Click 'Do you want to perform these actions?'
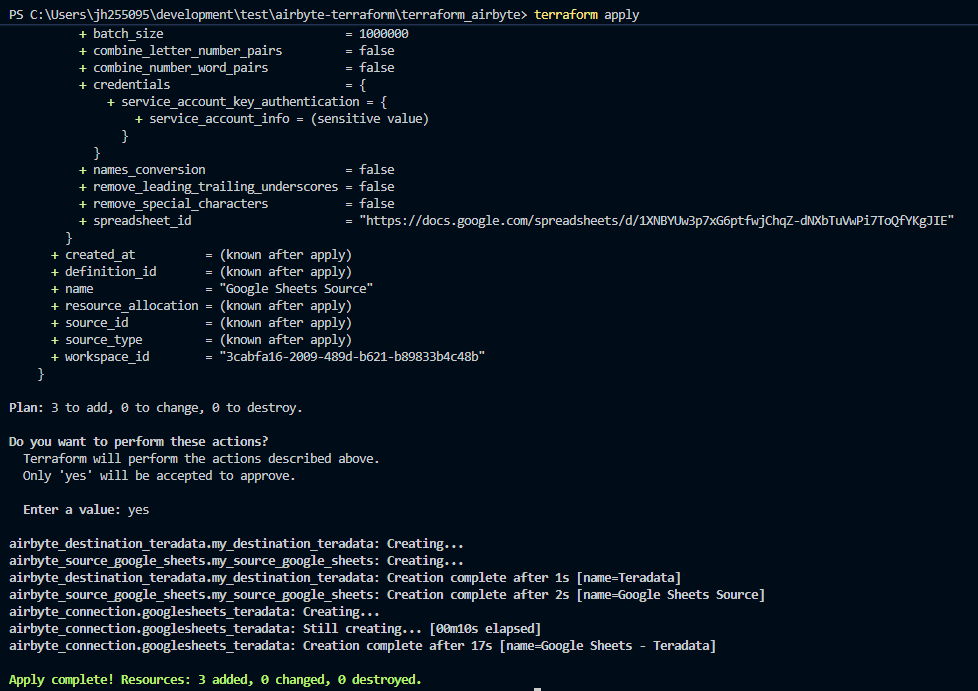978x691 pixels. (x=138, y=442)
